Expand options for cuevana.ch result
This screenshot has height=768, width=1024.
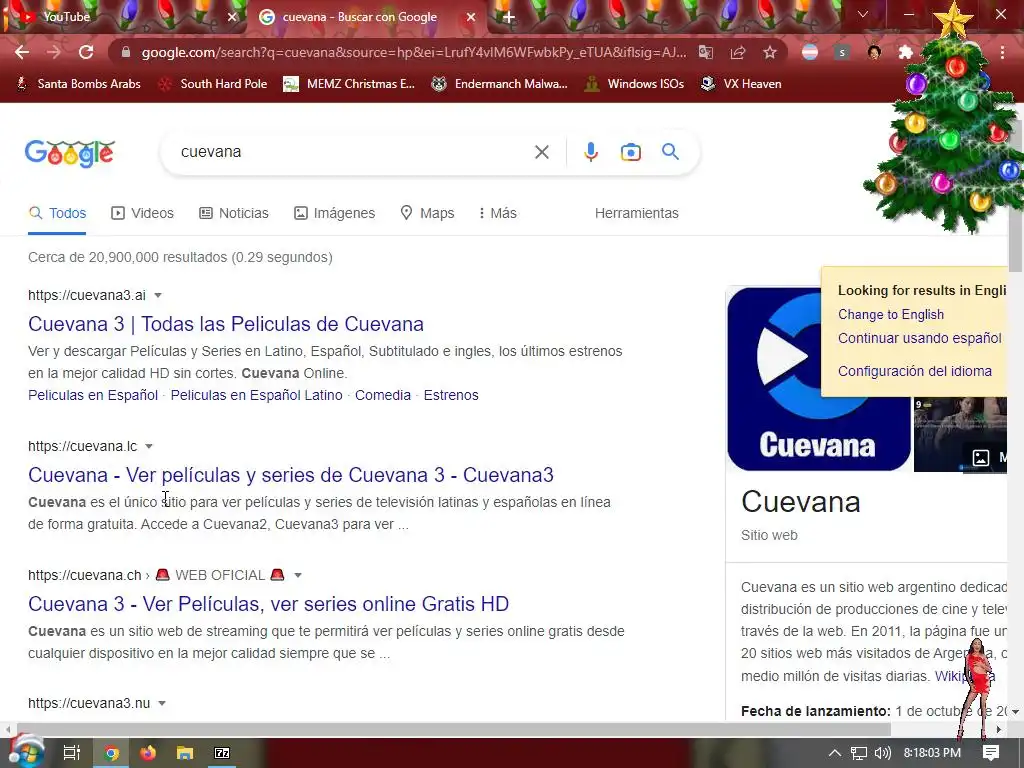click(x=298, y=575)
